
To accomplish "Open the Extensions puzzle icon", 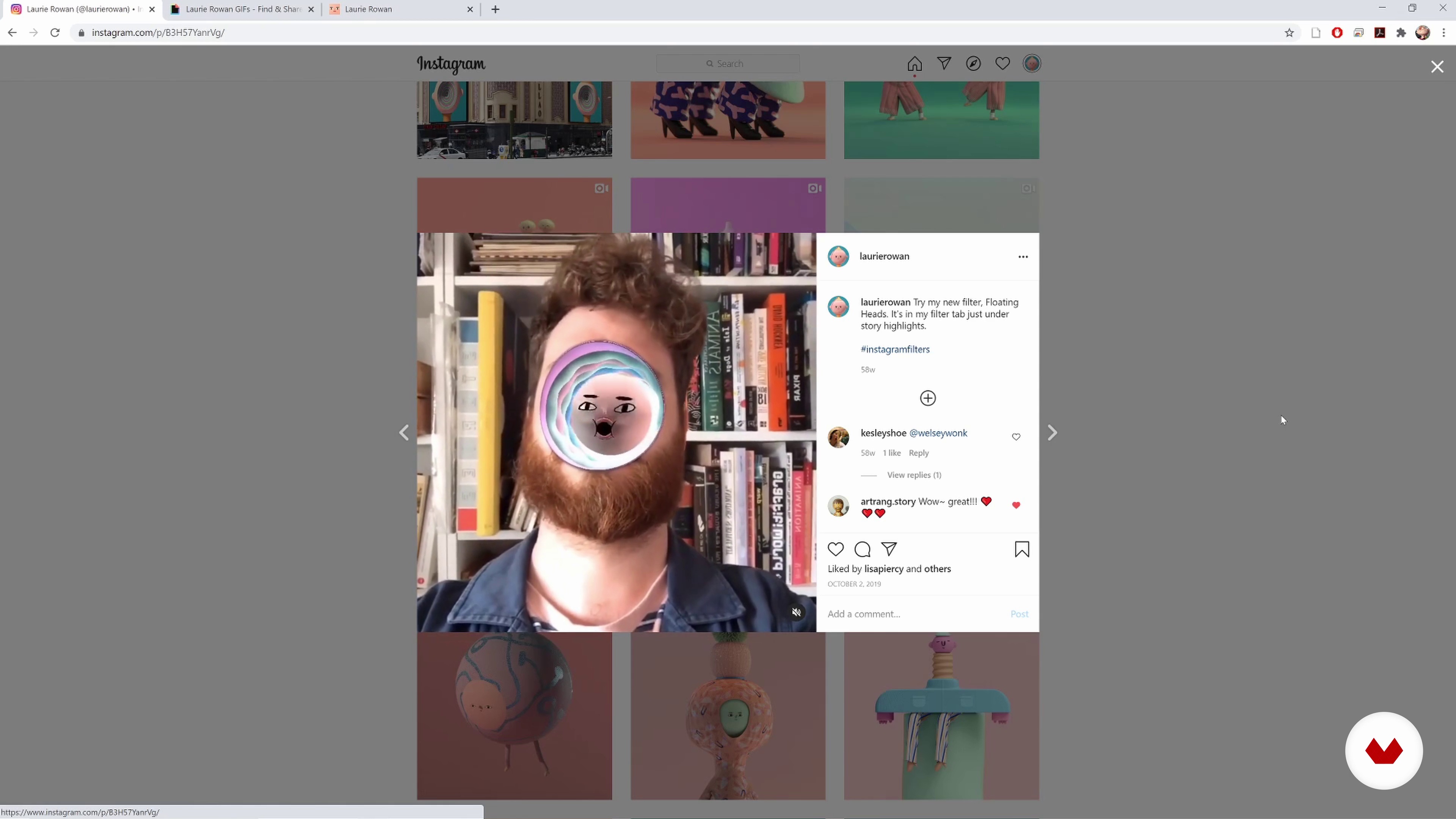I will coord(1401,33).
